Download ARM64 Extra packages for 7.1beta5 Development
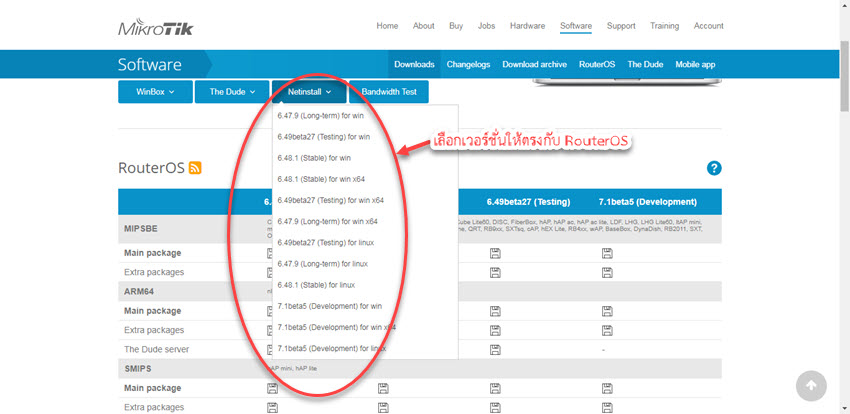The image size is (850, 414). tap(607, 330)
